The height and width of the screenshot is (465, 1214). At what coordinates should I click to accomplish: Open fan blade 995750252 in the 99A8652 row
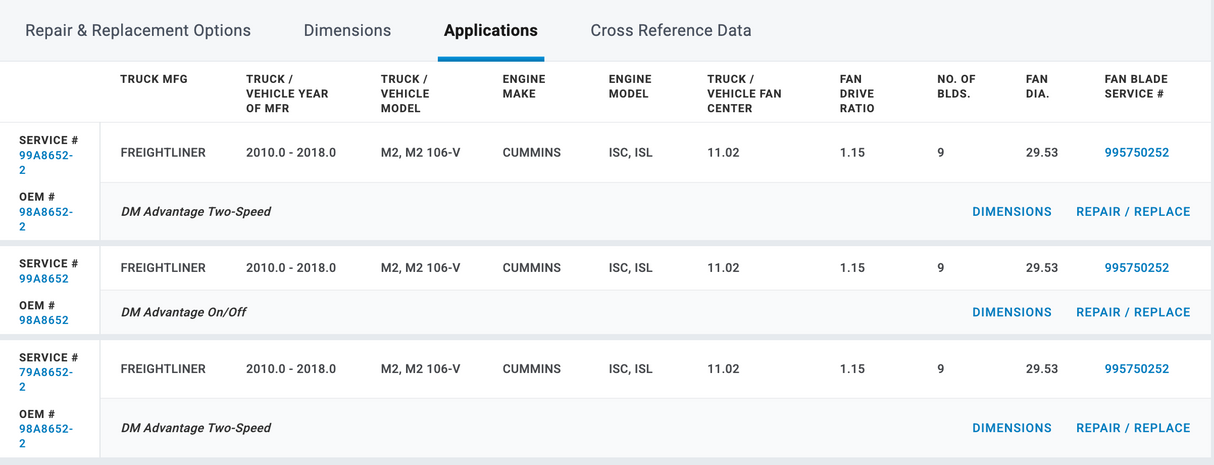(1136, 268)
